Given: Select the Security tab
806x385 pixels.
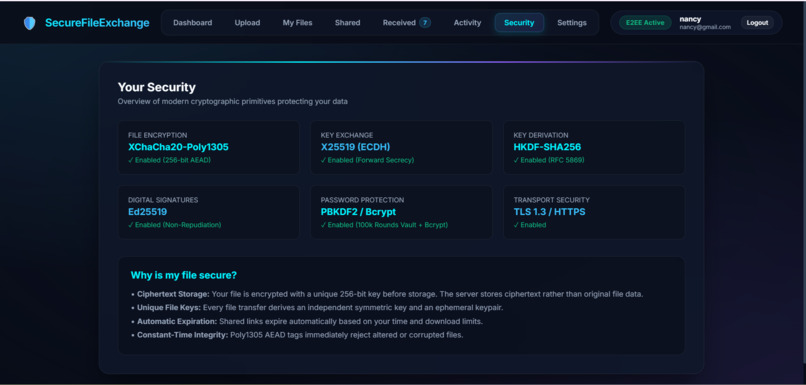Looking at the screenshot, I should tap(519, 23).
